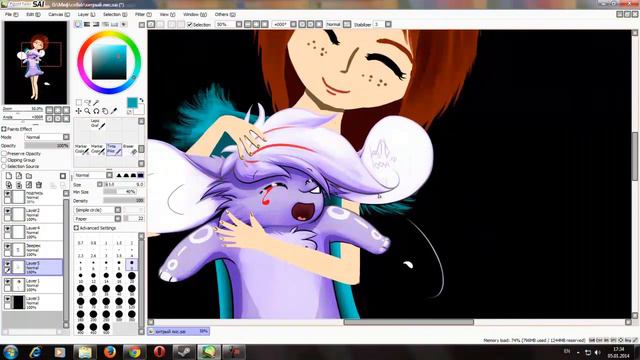Open Opera from the taskbar
The height and width of the screenshot is (360, 640).
(x=160, y=351)
